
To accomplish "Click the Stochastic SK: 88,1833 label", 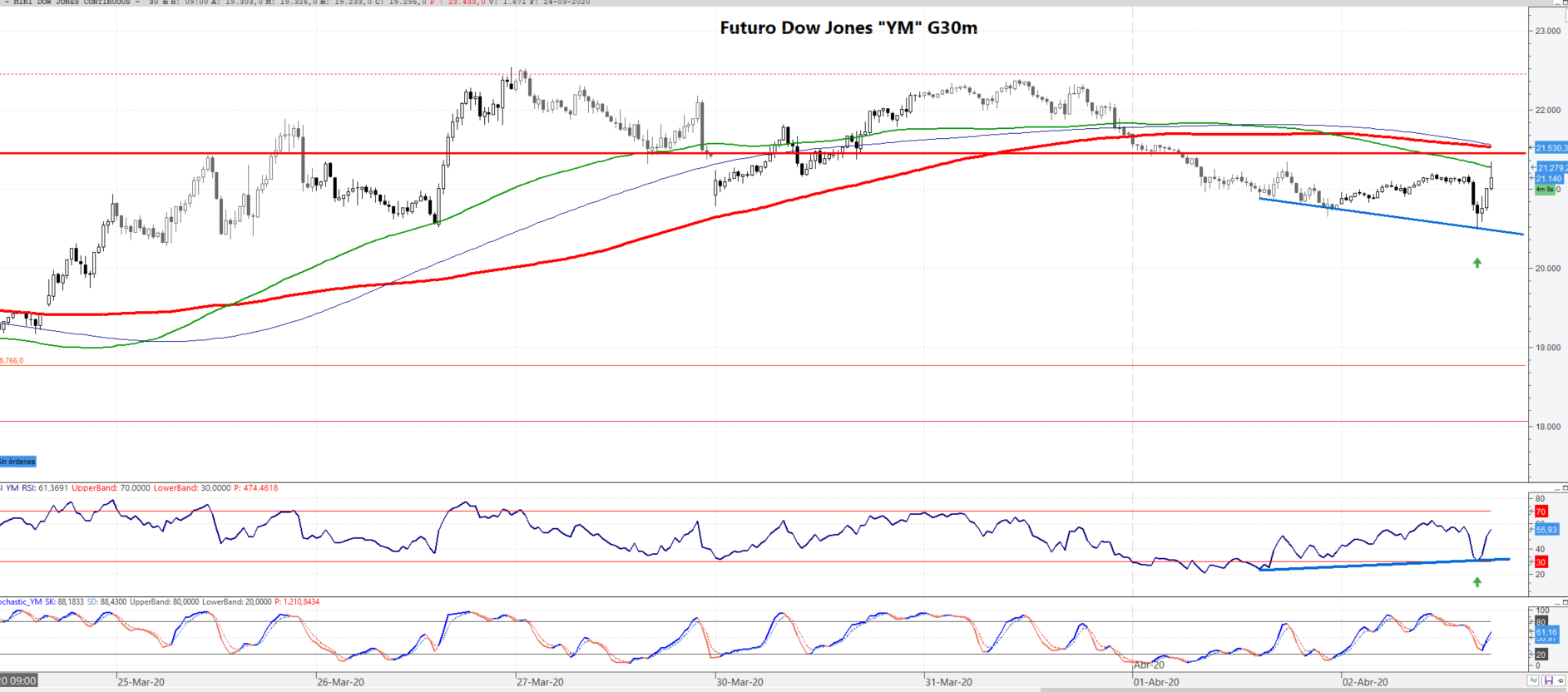I will tap(64, 602).
